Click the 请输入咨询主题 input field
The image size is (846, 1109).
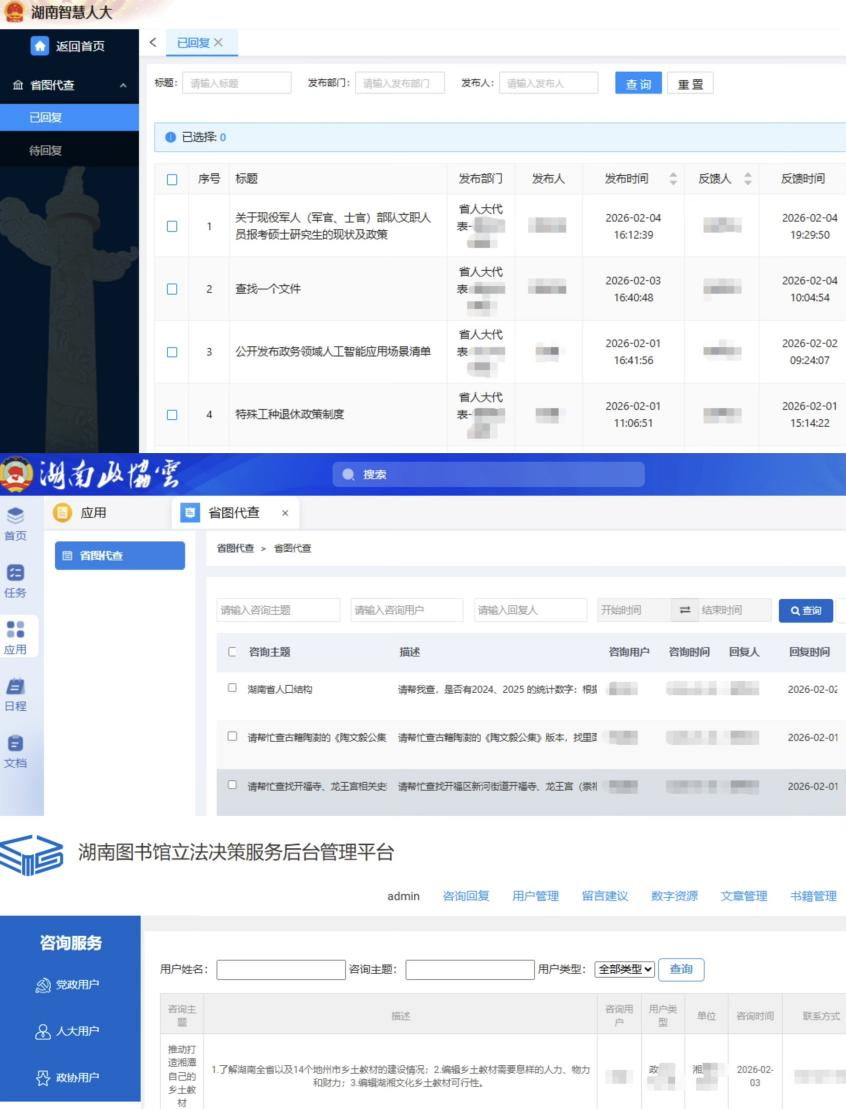click(x=278, y=610)
